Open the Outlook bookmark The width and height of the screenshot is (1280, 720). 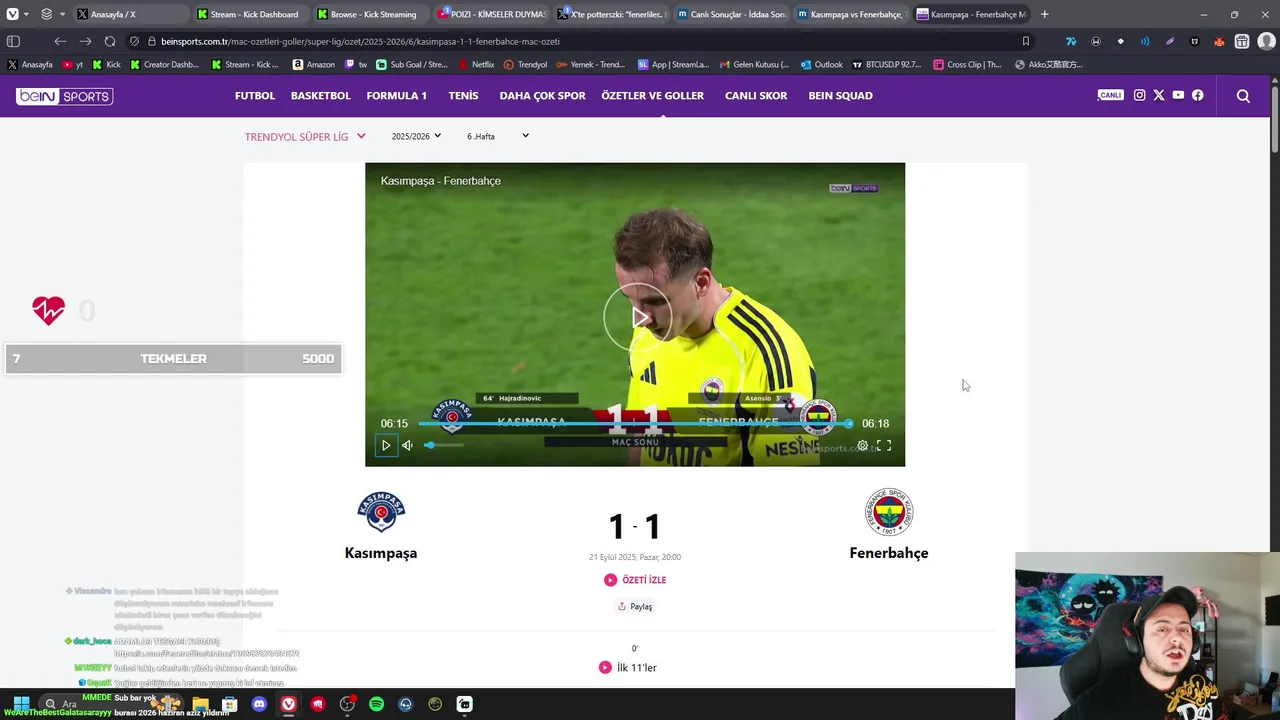click(821, 64)
